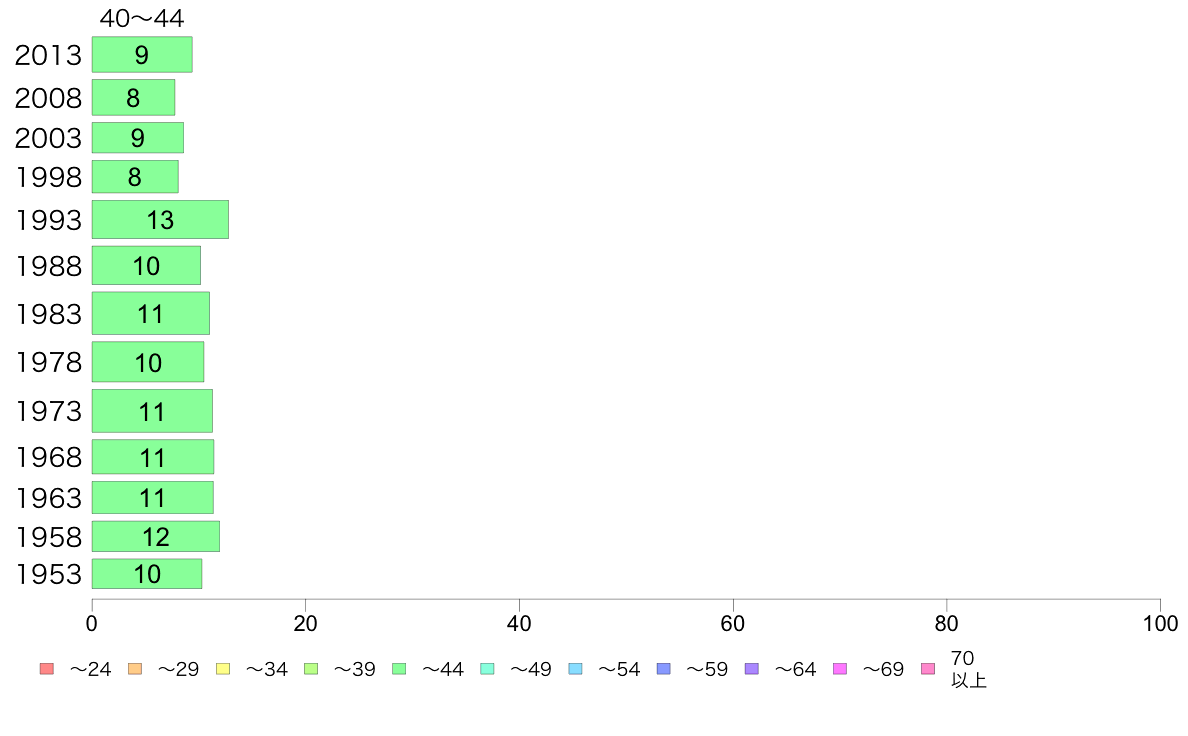
Task: Click the 1958 bar with value 12
Action: pyautogui.click(x=155, y=537)
